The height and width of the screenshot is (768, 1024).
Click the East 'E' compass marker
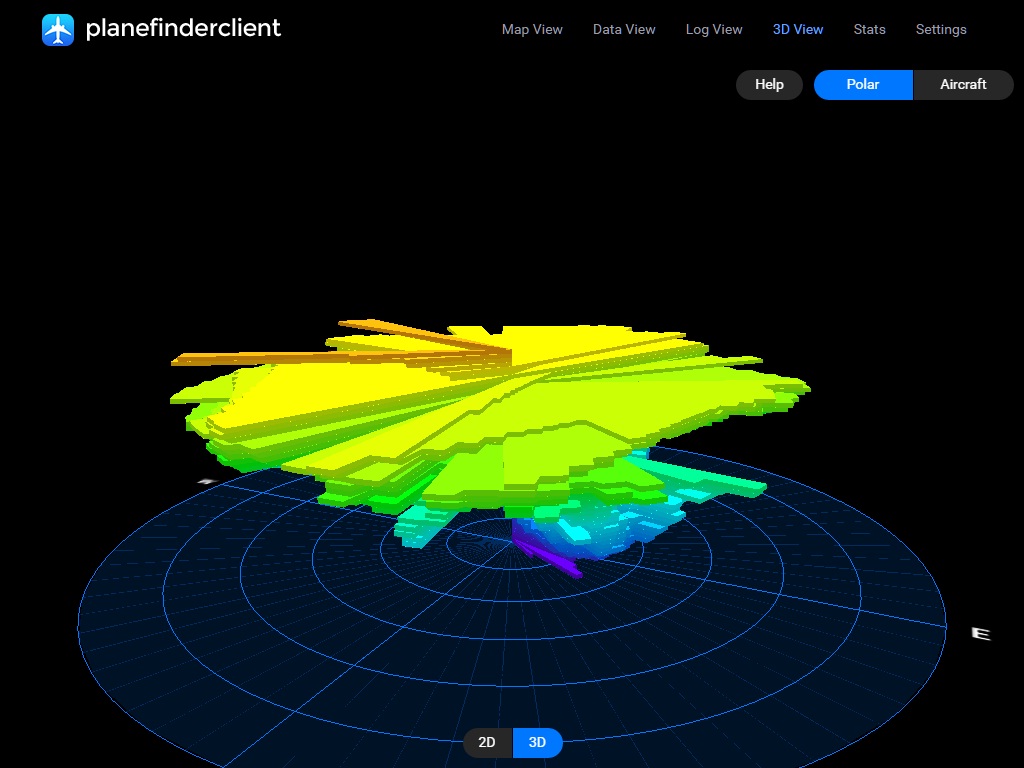[981, 633]
